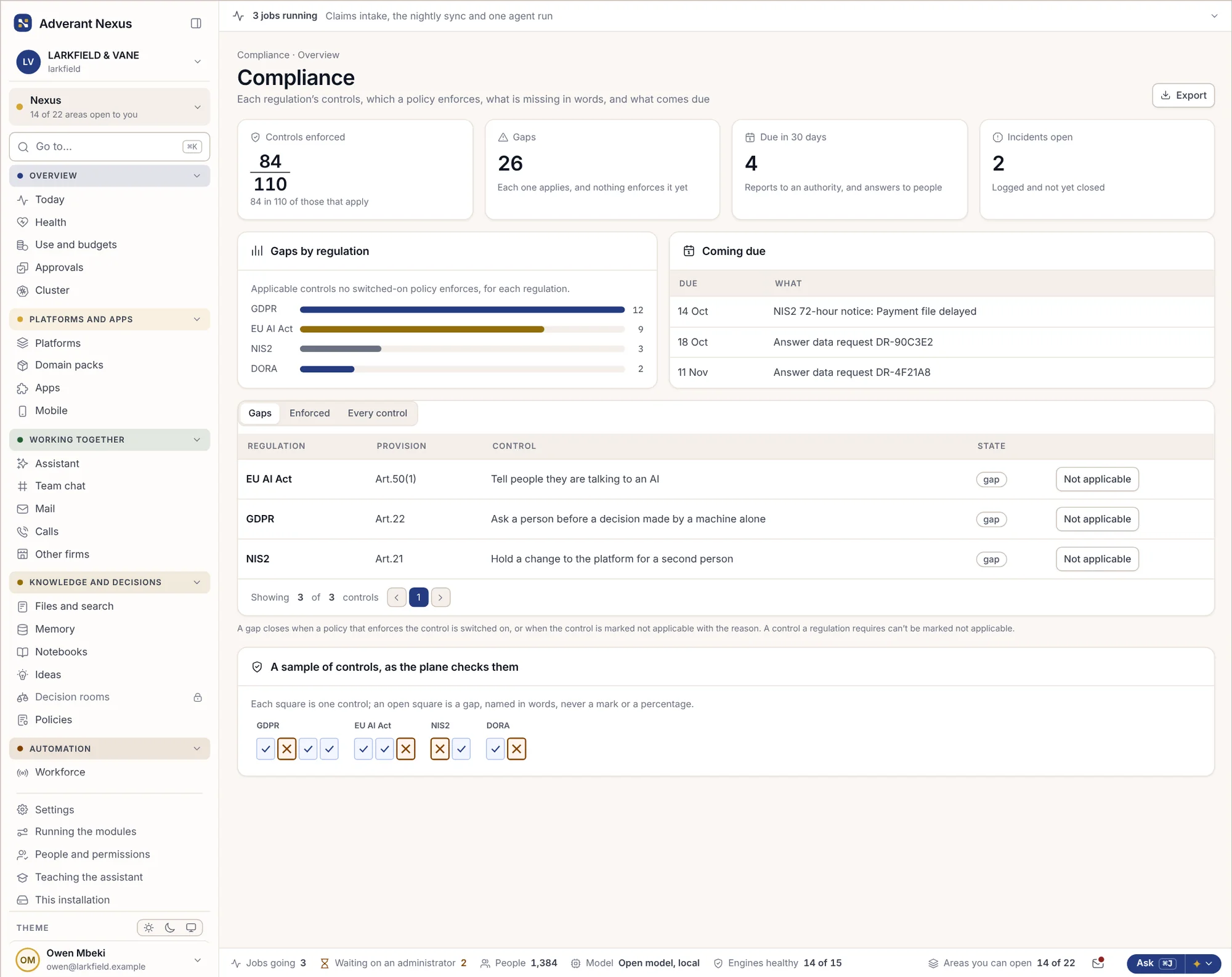Mark EU AI Act Art.50(1) not applicable

[1097, 479]
